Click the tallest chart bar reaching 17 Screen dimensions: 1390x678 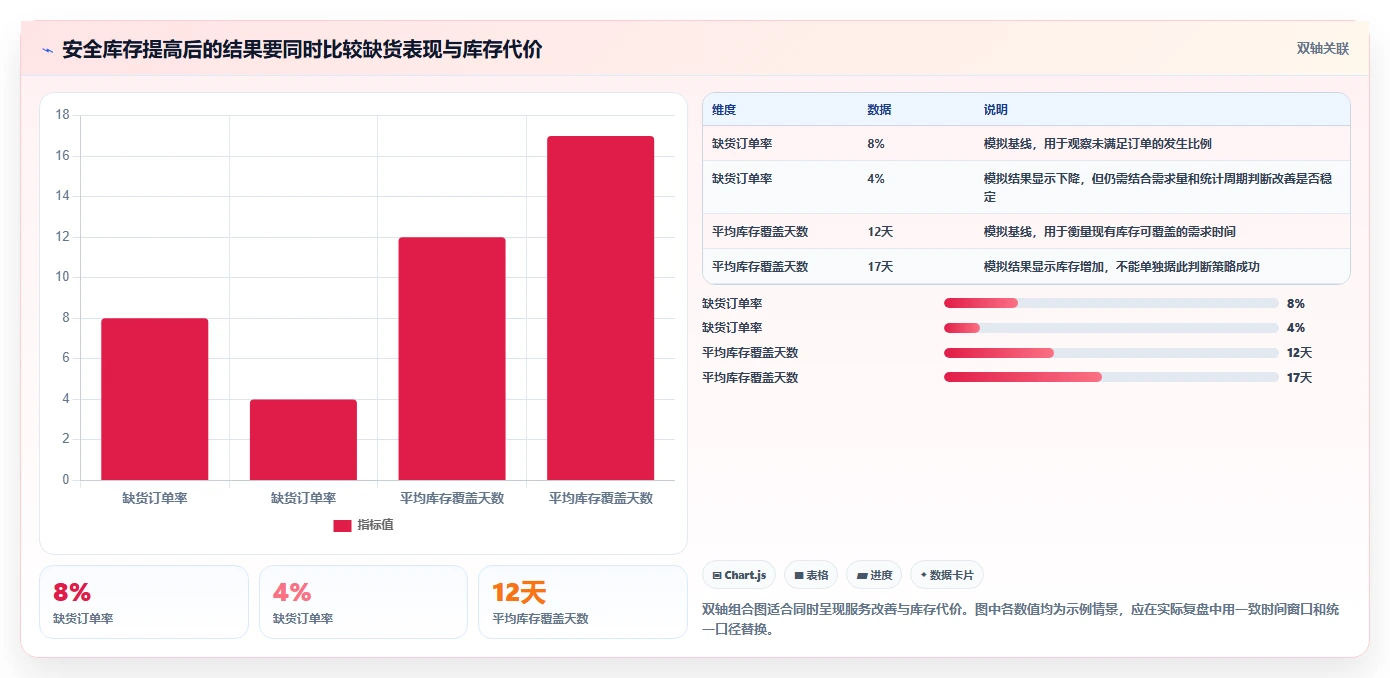pos(600,308)
